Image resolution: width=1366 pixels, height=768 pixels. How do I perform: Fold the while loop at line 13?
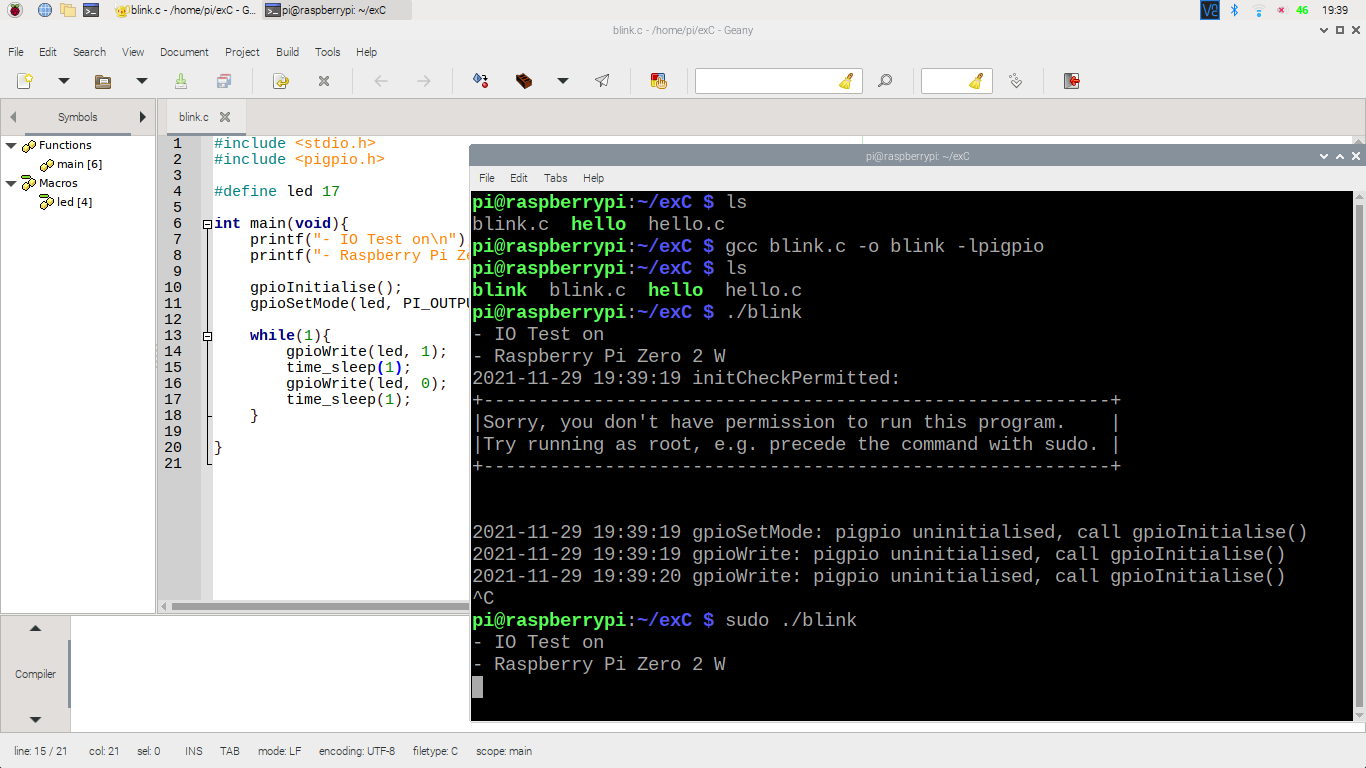click(207, 335)
